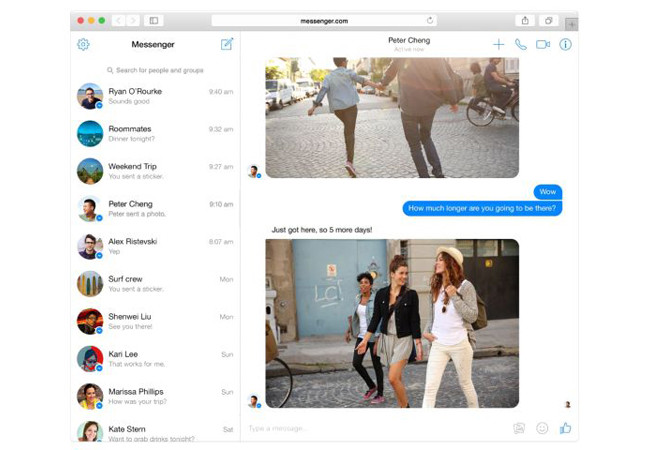Image resolution: width=650 pixels, height=450 pixels.
Task: Start a voice call with Peter Cheng
Action: coord(521,44)
